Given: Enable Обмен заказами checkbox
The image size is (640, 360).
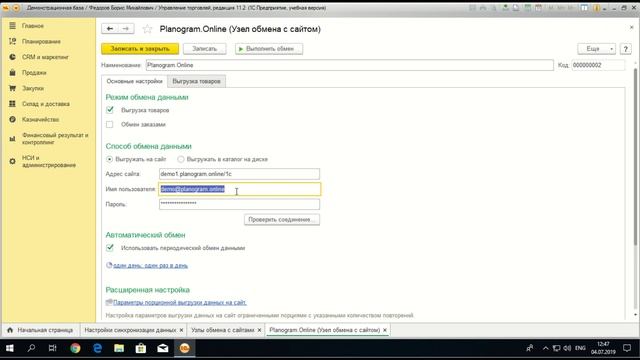Looking at the screenshot, I should click(109, 124).
